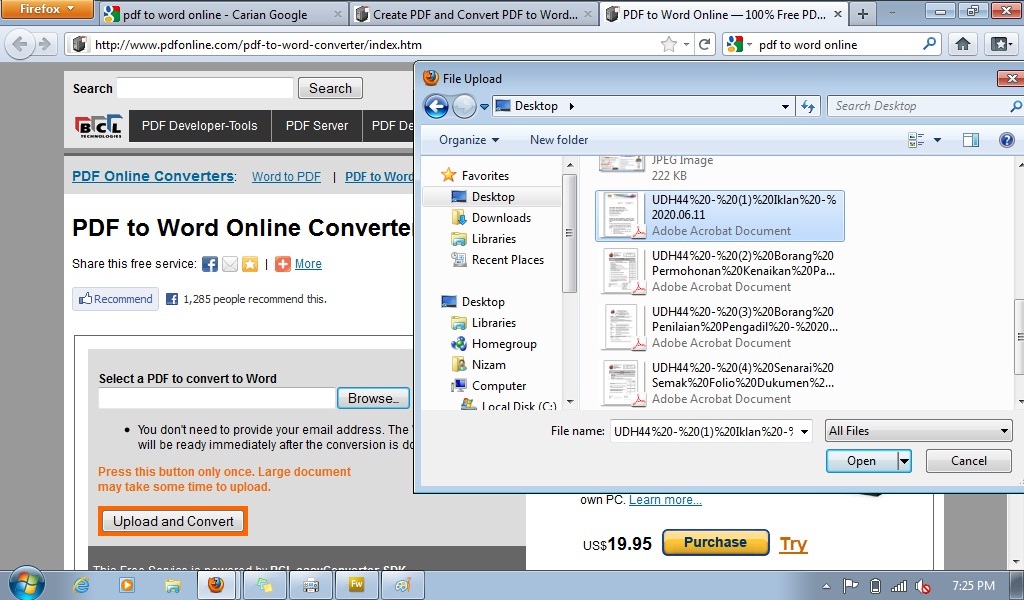
Task: Click the Firefox home button
Action: click(962, 44)
